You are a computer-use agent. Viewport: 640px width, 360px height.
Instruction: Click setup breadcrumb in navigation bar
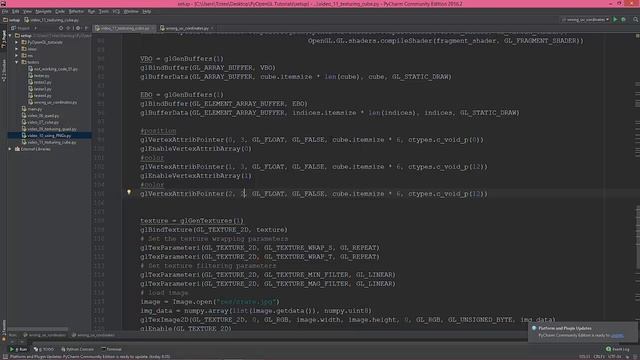(12, 20)
